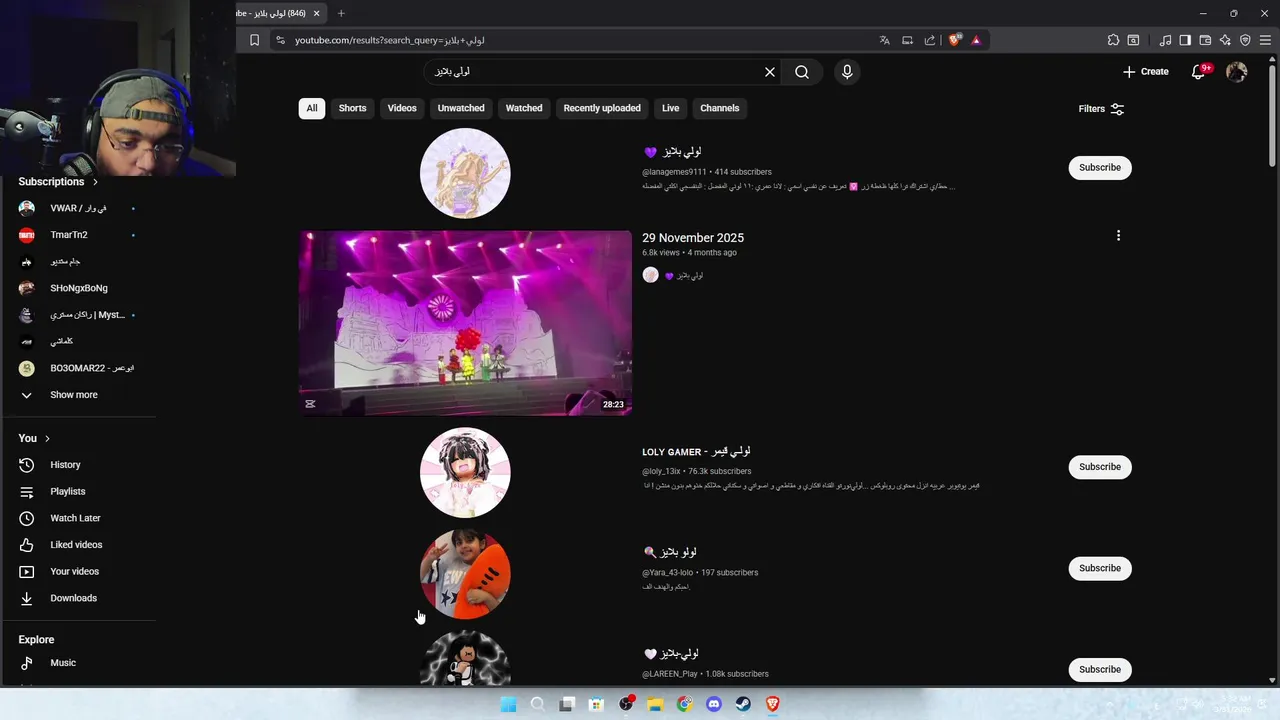Open the Liked videos thumbs-up icon
This screenshot has height=720, width=1280.
pyautogui.click(x=27, y=545)
